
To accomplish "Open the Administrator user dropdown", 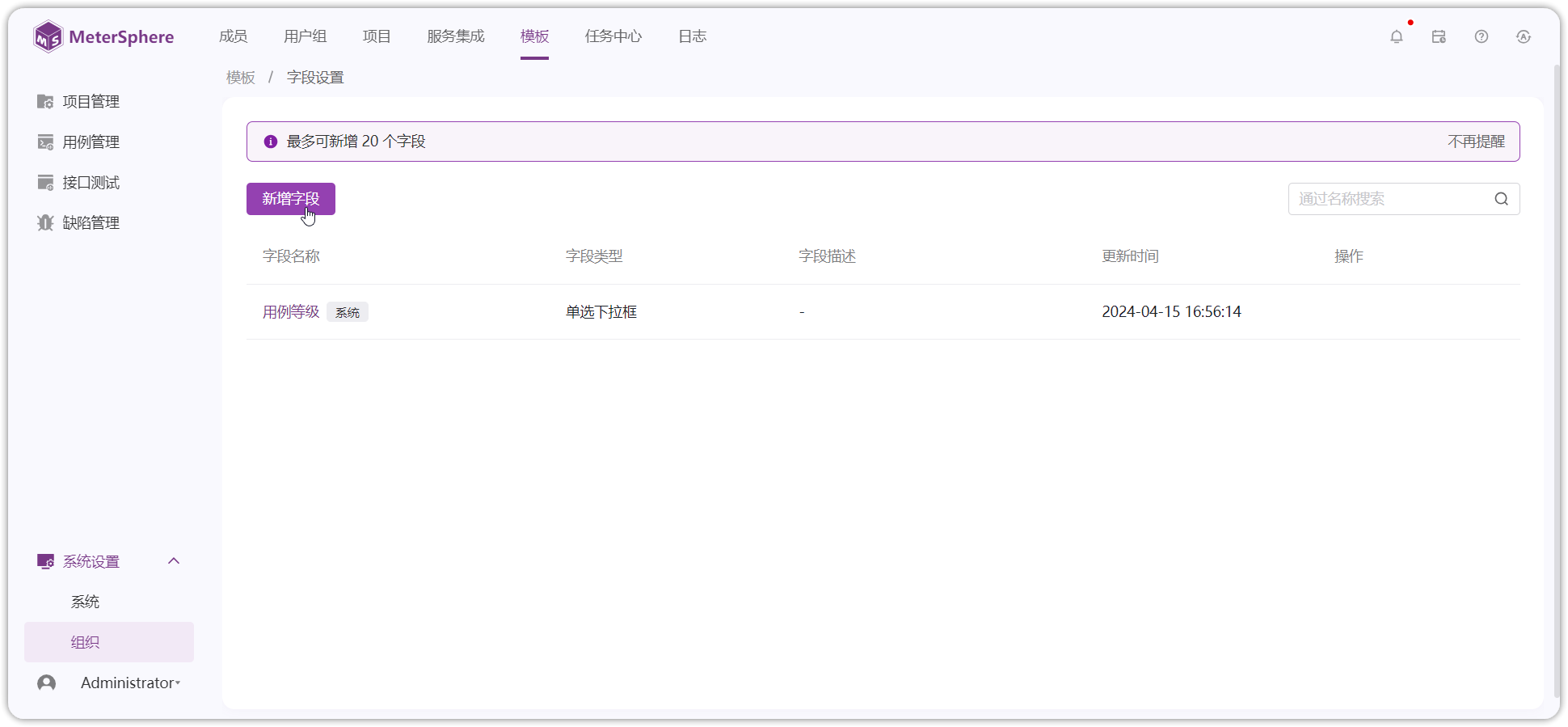I will click(130, 683).
